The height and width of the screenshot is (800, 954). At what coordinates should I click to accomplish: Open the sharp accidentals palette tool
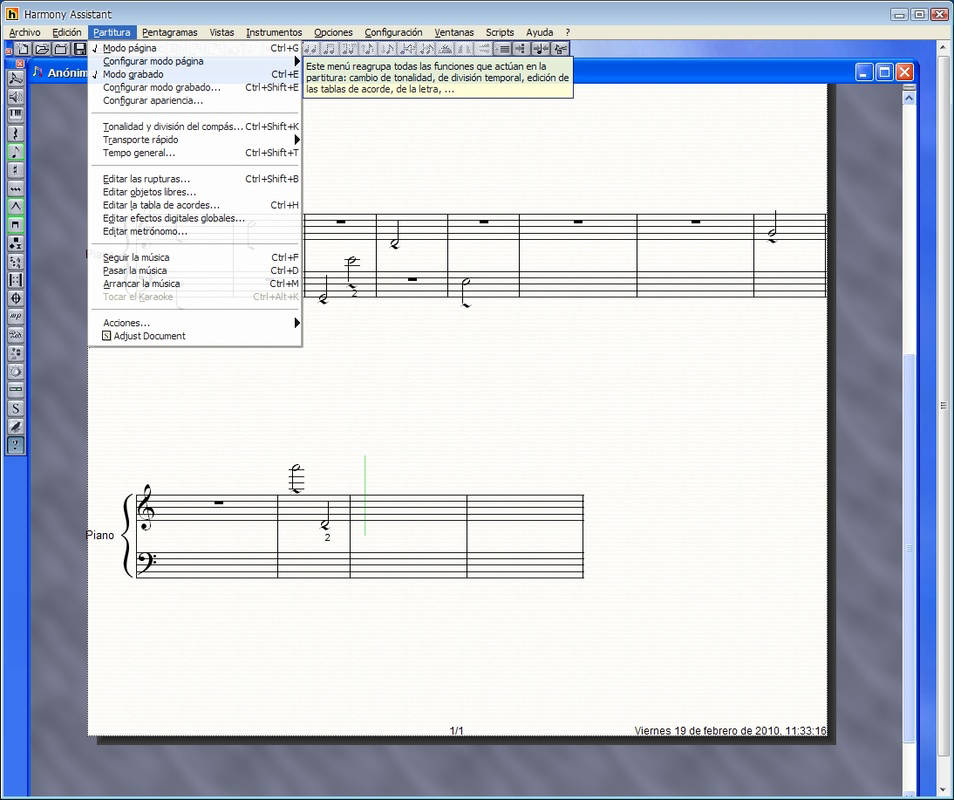click(x=16, y=170)
